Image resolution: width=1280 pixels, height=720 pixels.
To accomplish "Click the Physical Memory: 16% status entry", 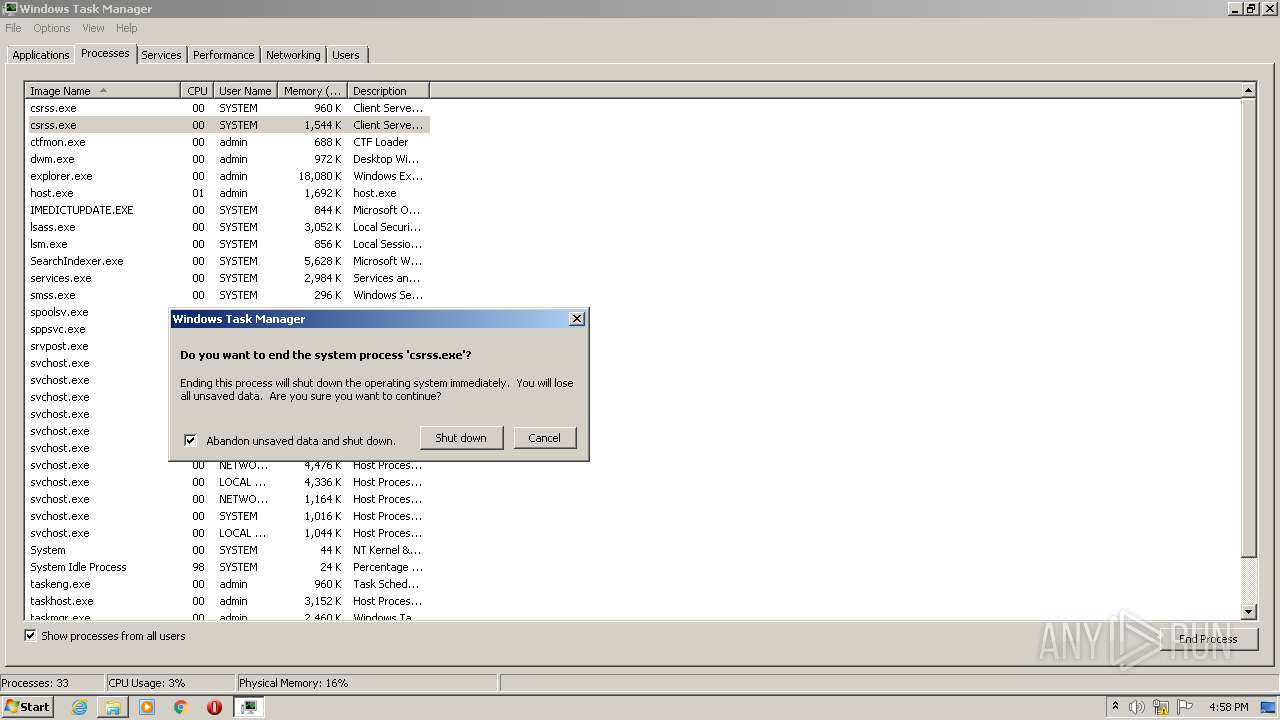I will coord(366,683).
